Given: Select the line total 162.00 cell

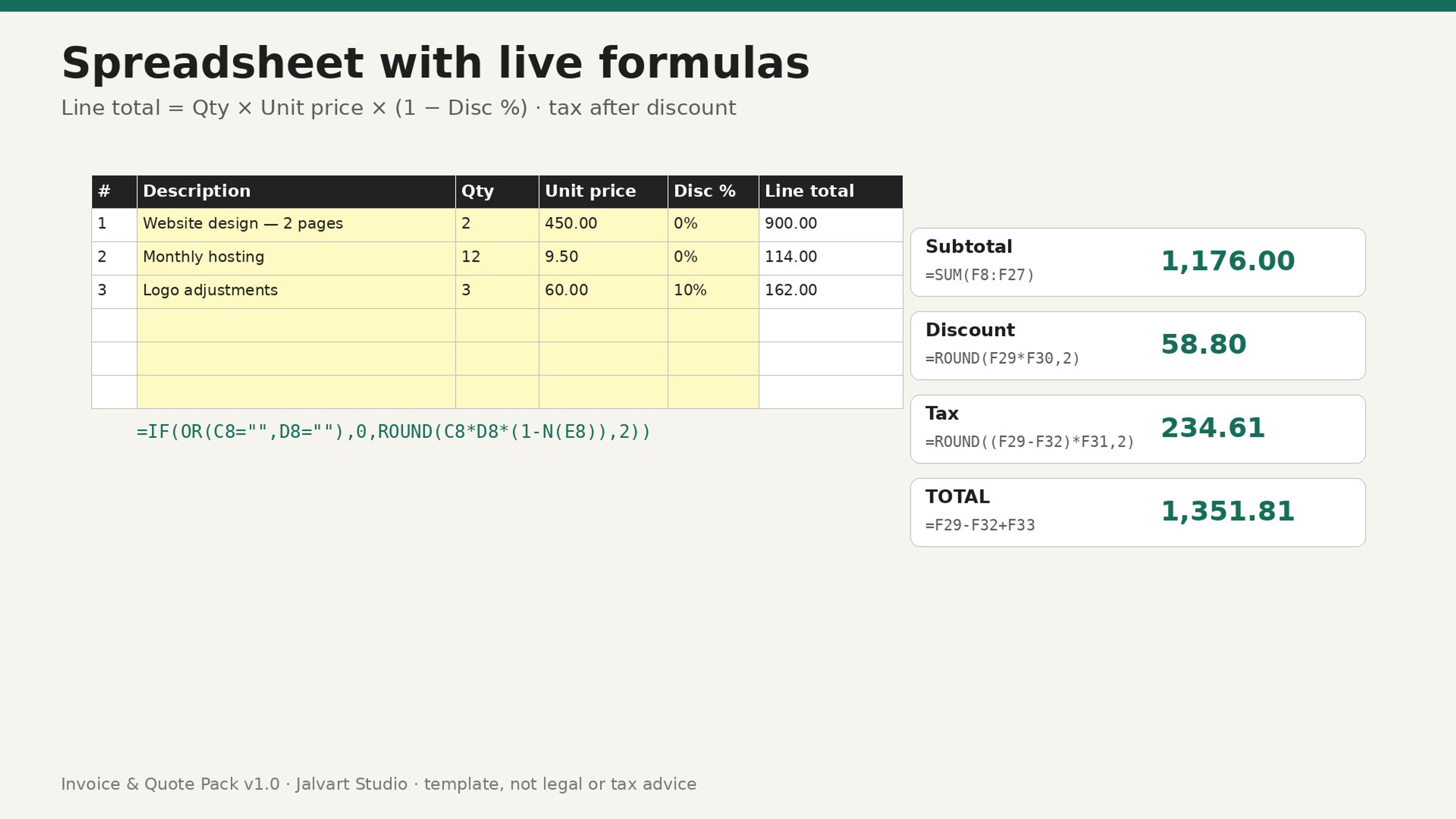Looking at the screenshot, I should click(x=831, y=292).
